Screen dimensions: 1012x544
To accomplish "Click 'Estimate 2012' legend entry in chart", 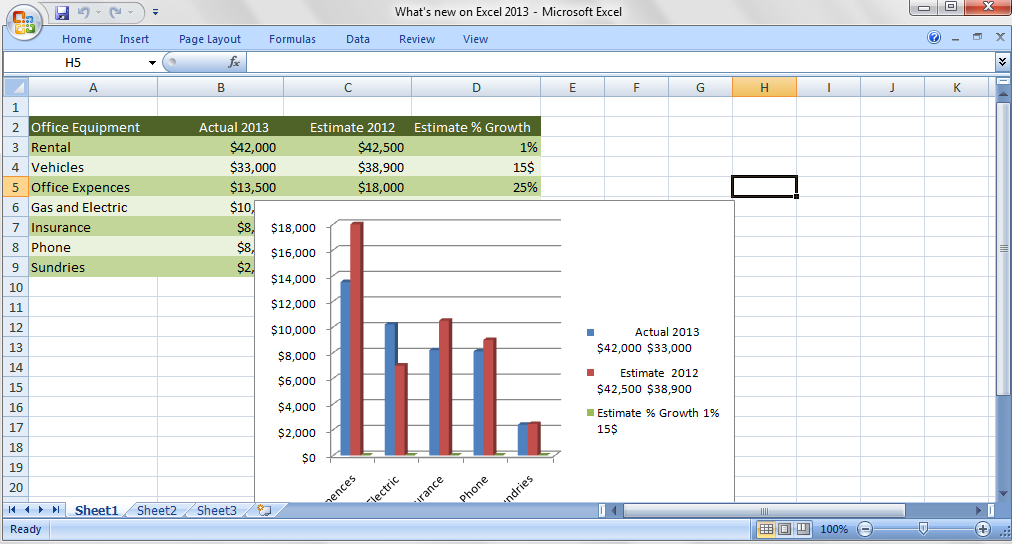I will point(643,381).
